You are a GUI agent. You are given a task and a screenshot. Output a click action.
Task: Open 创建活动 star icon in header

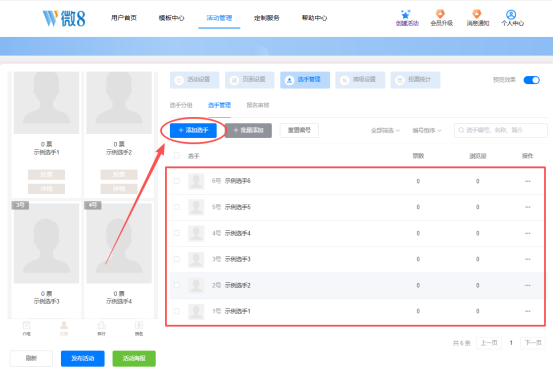pyautogui.click(x=406, y=14)
